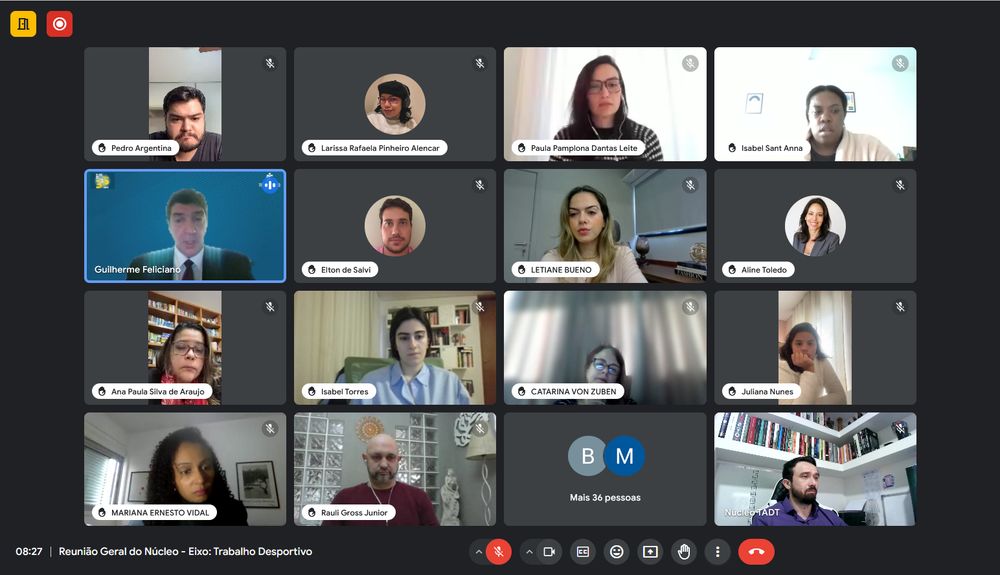The width and height of the screenshot is (1000, 575).
Task: Select Guilherme Feliciano's speaking video tile
Action: [185, 226]
